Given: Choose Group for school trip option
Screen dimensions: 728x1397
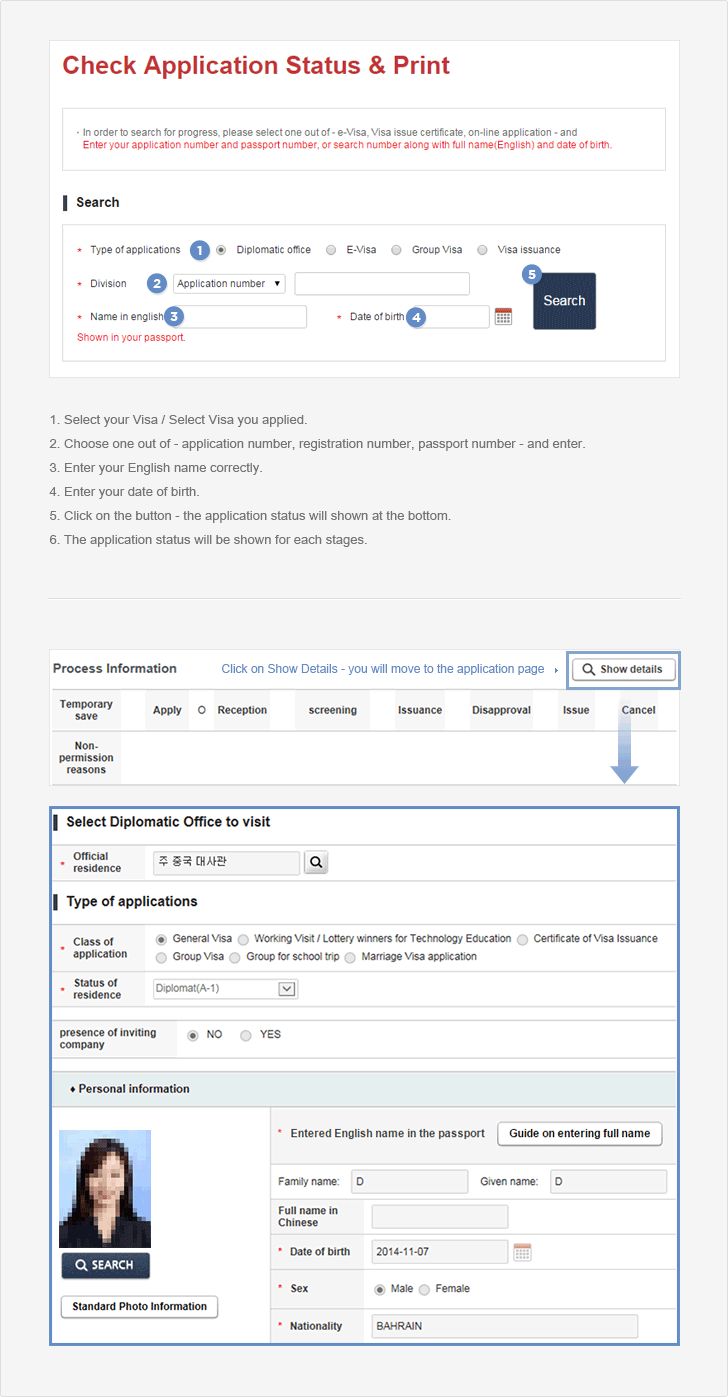Looking at the screenshot, I should 235,957.
